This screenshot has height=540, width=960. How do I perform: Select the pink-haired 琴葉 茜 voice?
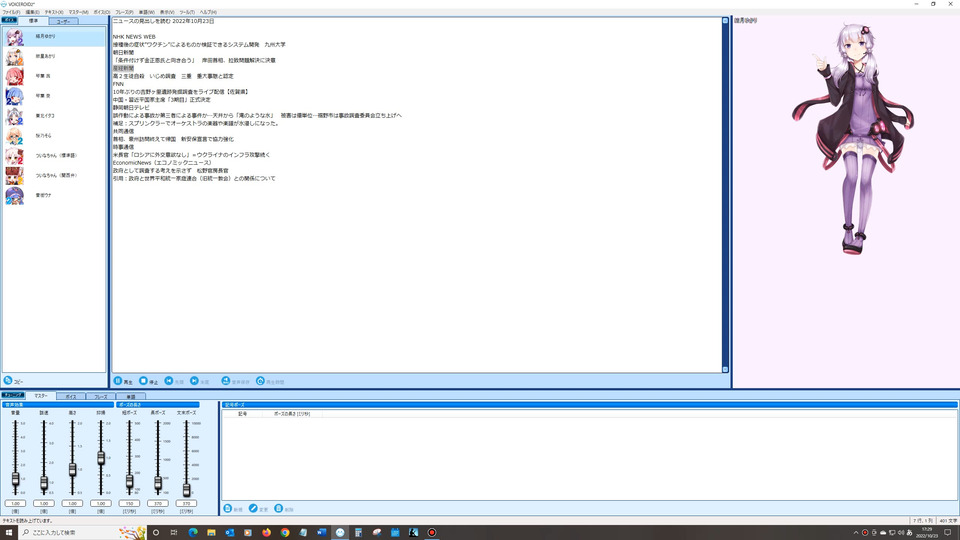54,76
